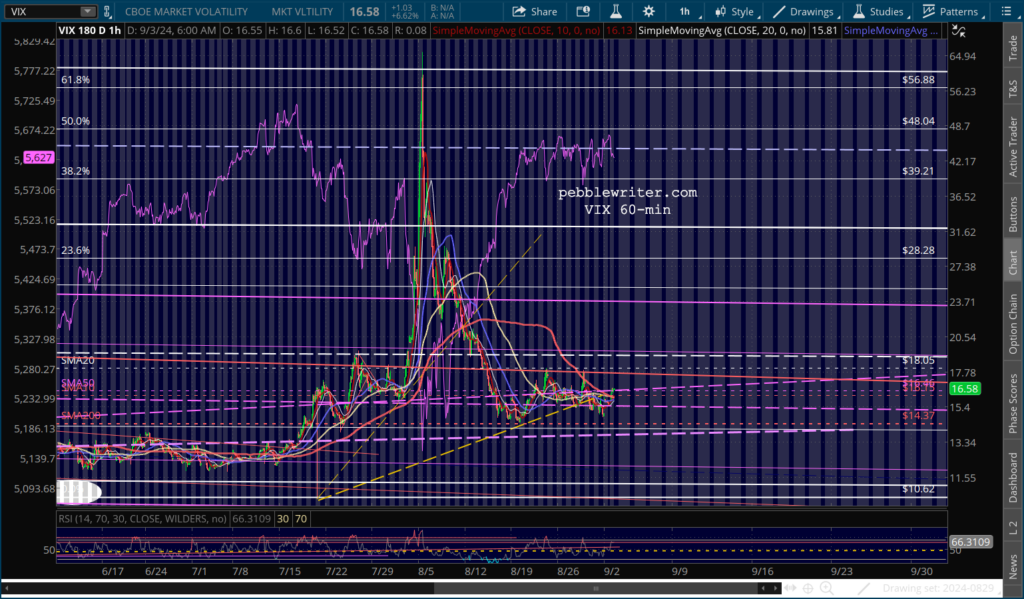Click into the VIX symbol input field

point(40,11)
